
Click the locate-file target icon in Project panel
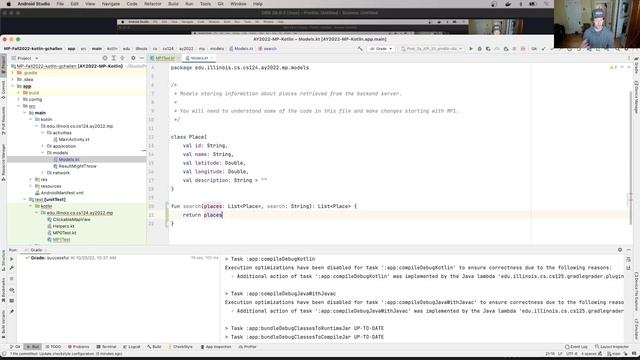(x=105, y=58)
